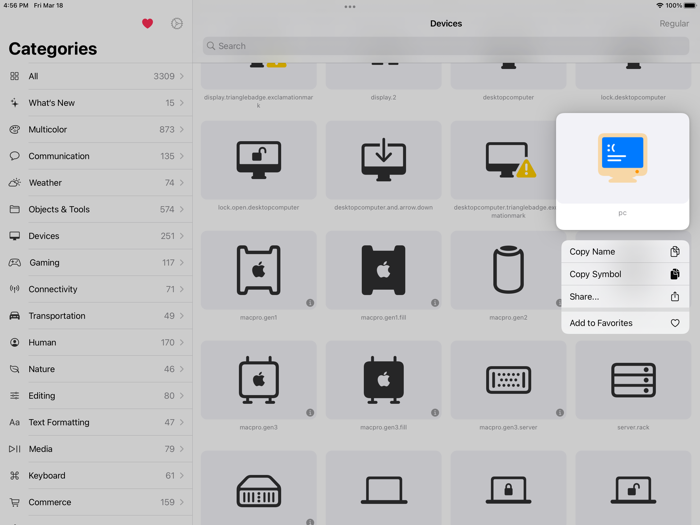
Task: Expand Media category chevron
Action: click(182, 449)
